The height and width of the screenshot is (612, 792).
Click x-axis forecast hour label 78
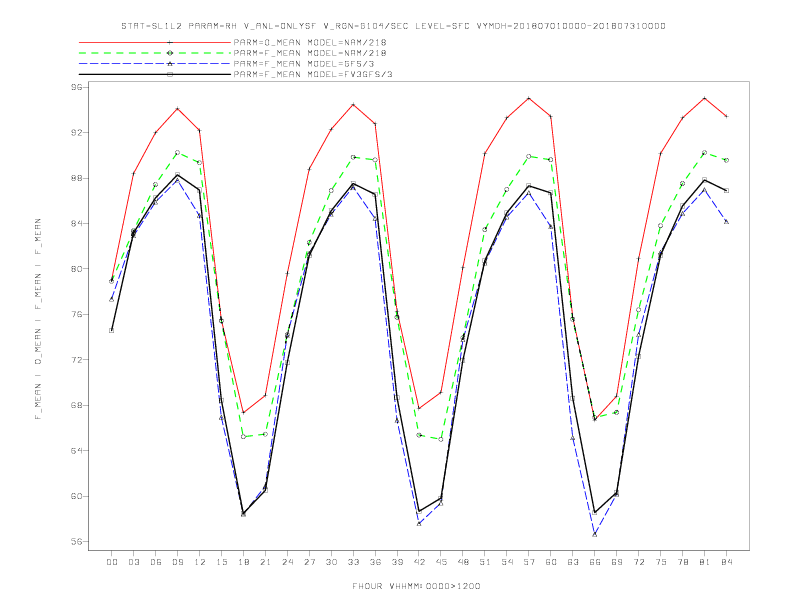coord(682,562)
